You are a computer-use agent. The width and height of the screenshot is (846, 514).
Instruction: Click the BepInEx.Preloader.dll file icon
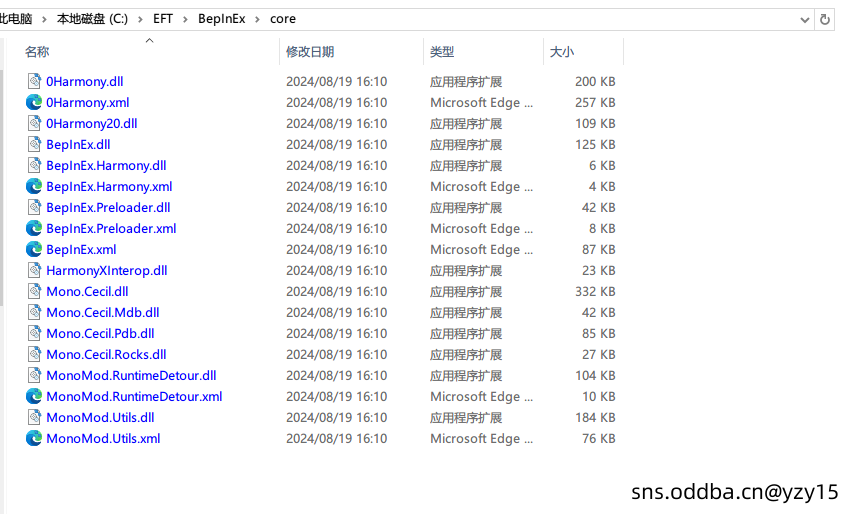pos(34,208)
